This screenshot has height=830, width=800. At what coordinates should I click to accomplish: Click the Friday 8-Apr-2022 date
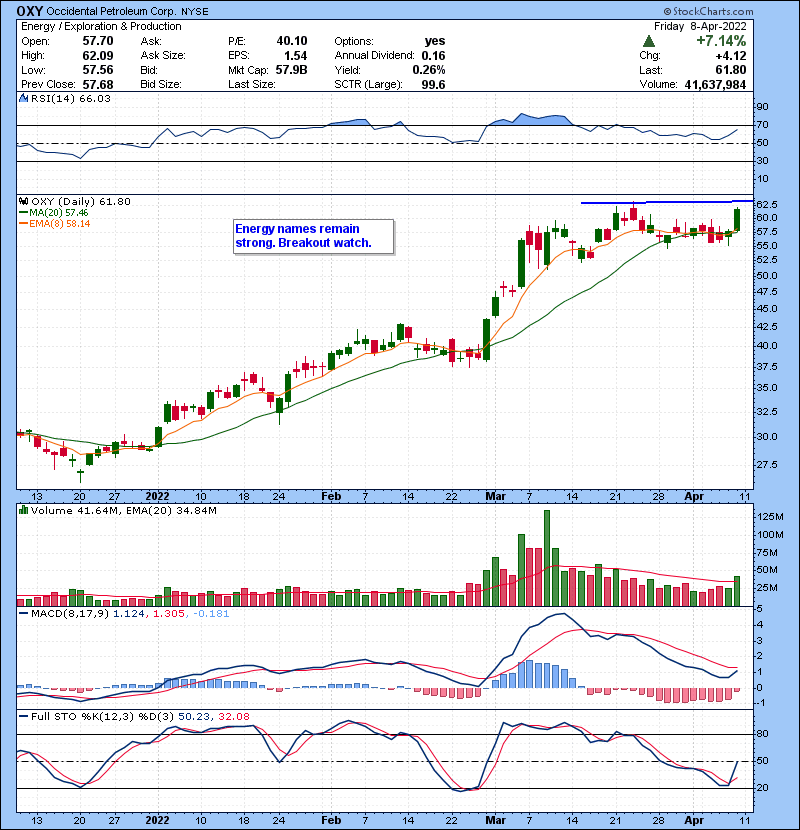tap(700, 26)
